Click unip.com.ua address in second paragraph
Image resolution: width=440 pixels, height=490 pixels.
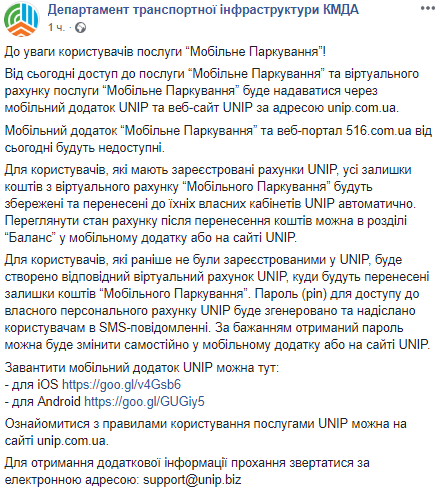pyautogui.click(x=362, y=108)
